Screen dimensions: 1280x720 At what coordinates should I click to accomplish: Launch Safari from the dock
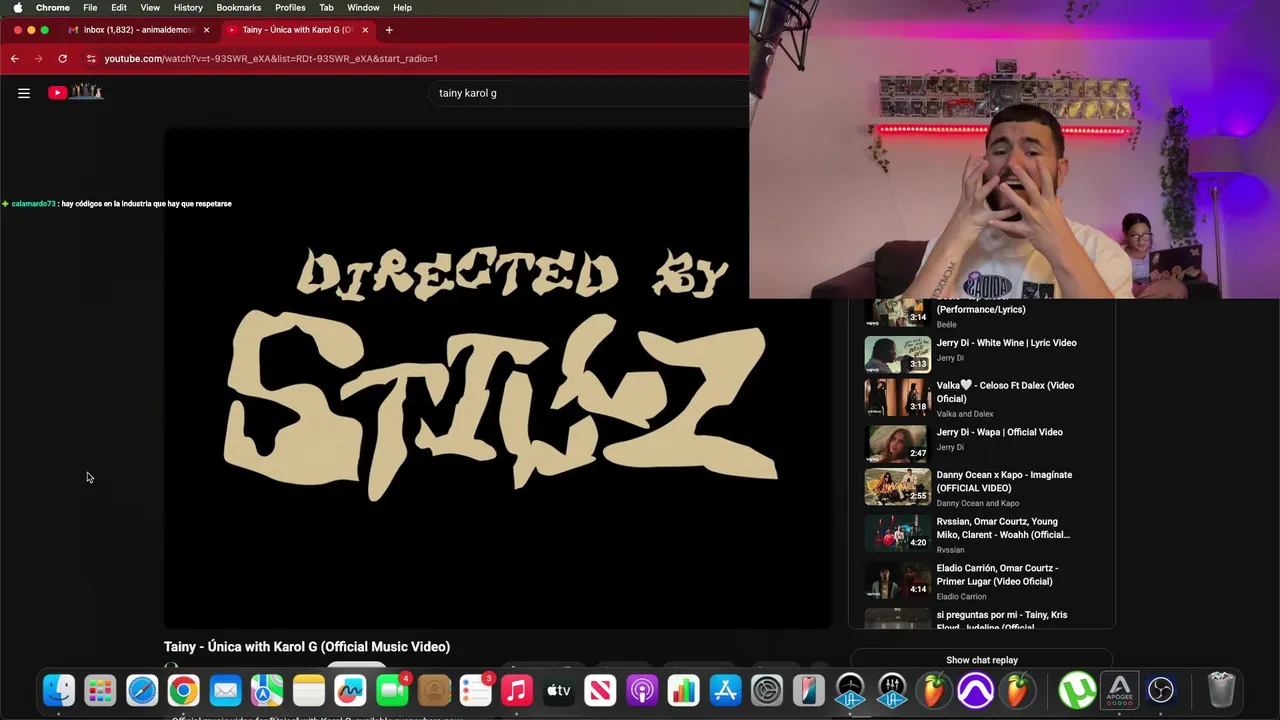tap(142, 690)
